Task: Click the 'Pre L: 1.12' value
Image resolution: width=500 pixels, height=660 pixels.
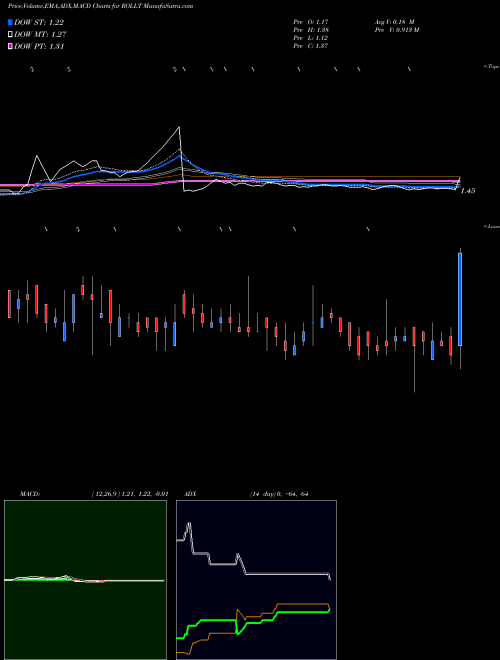Action: click(x=311, y=38)
